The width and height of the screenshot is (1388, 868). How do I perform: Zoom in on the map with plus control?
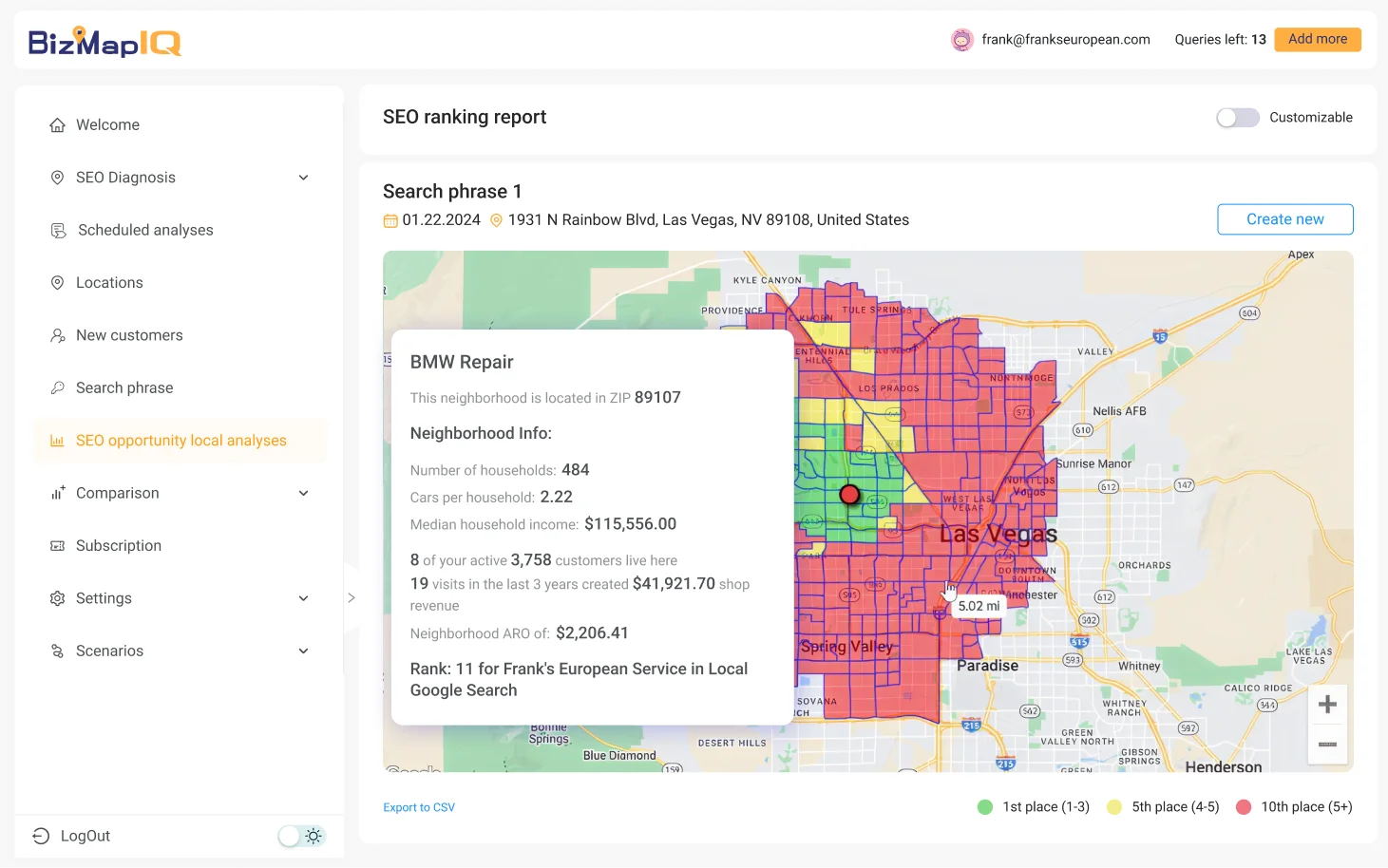(x=1327, y=703)
